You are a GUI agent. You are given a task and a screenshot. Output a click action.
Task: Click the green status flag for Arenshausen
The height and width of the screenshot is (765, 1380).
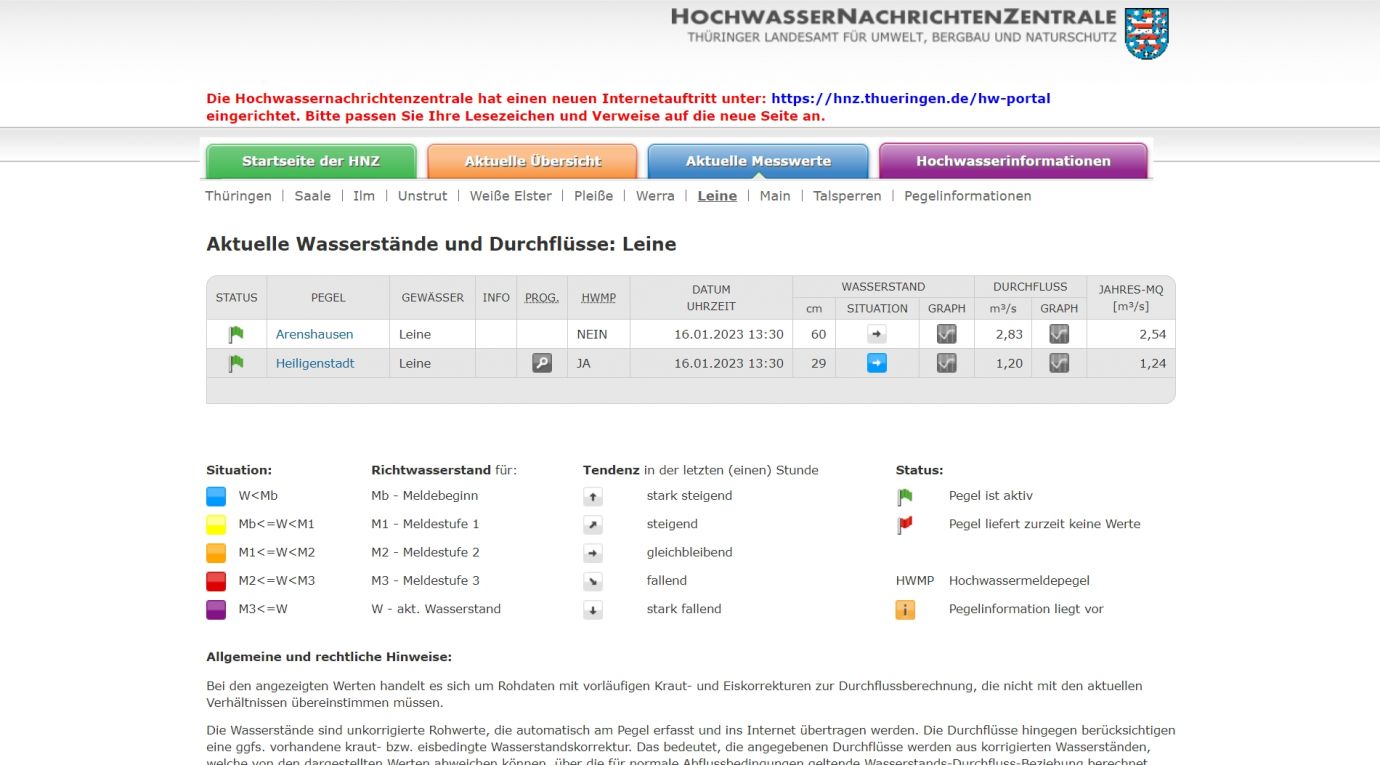coord(236,334)
